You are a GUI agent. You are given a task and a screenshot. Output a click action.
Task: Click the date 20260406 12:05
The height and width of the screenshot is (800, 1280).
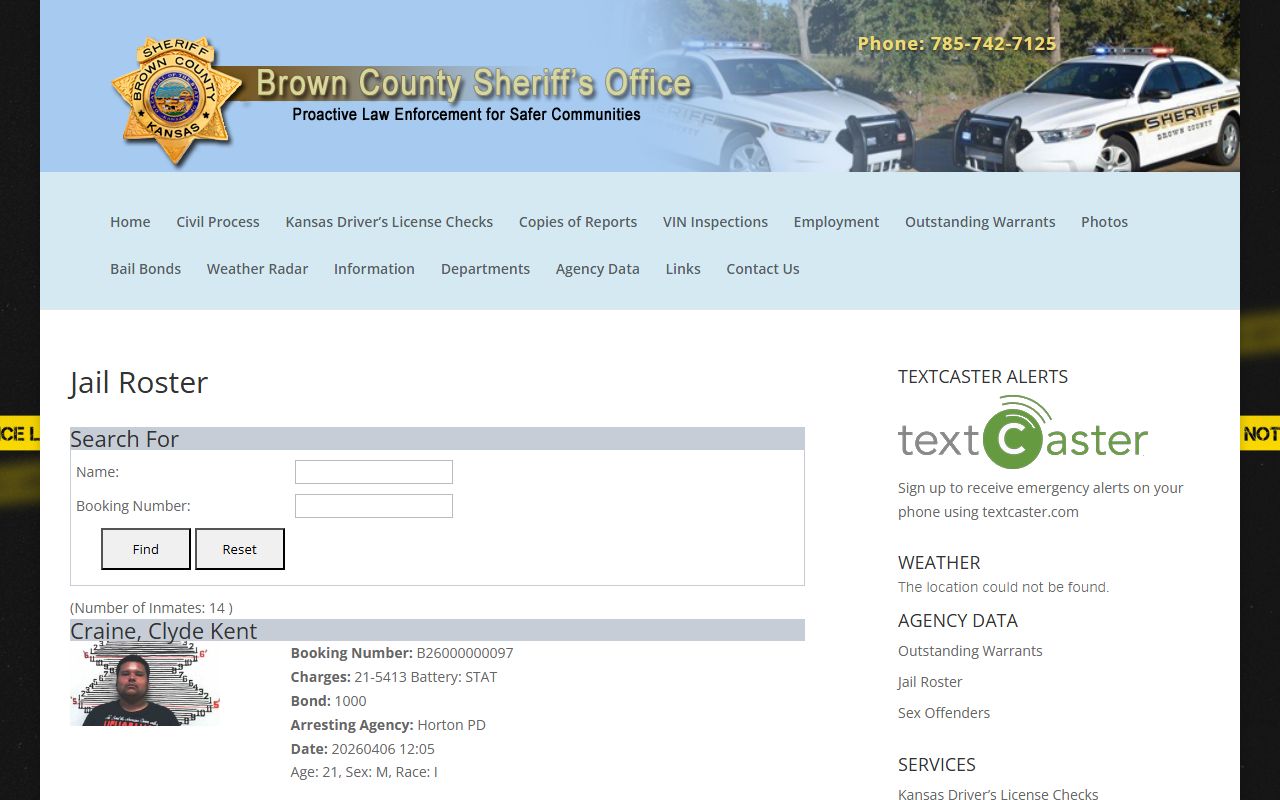tap(383, 749)
